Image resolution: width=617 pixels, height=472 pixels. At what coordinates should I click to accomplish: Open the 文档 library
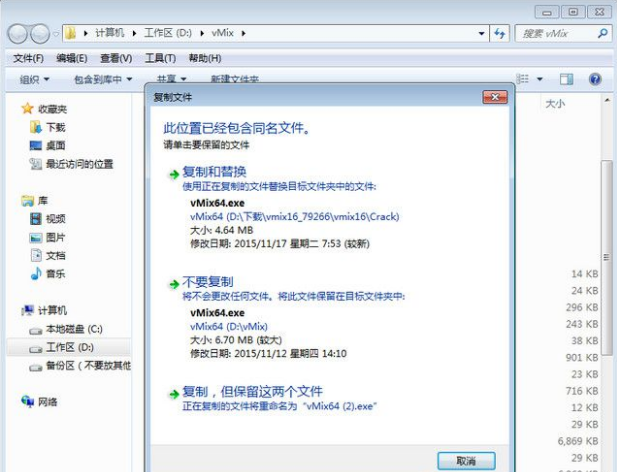(x=55, y=256)
